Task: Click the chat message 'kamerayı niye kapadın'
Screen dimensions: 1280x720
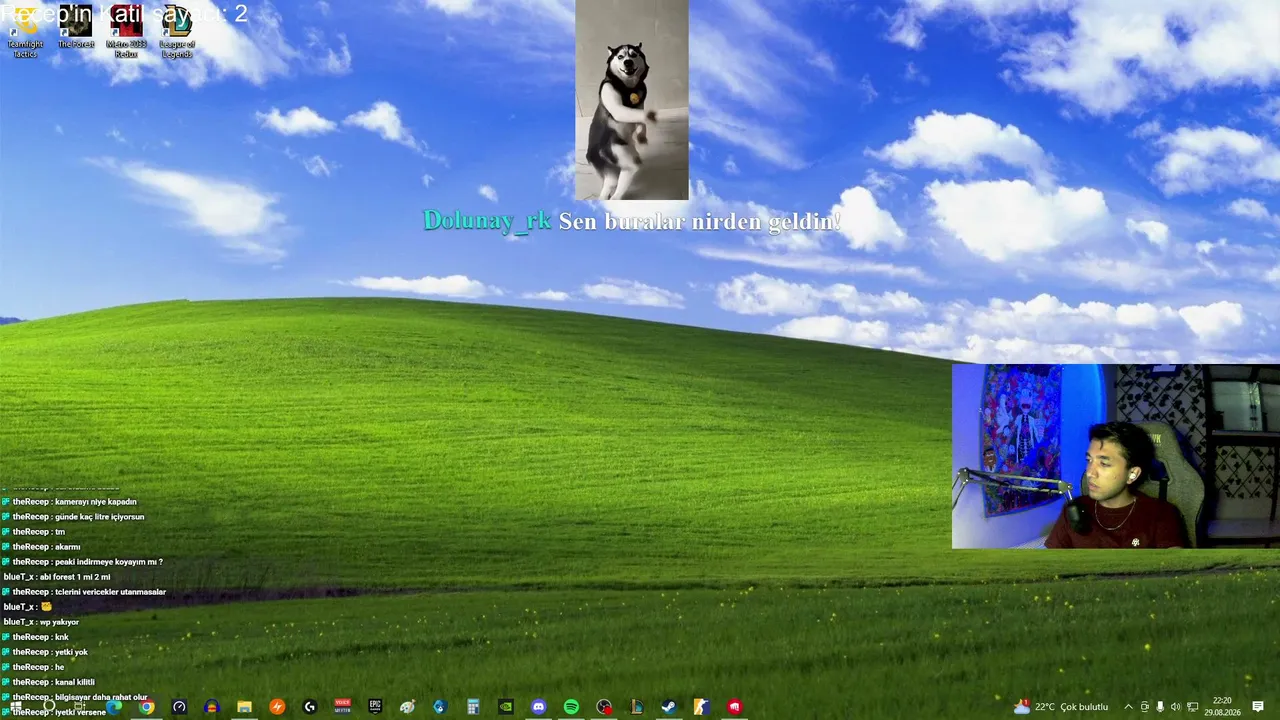Action: [96, 502]
